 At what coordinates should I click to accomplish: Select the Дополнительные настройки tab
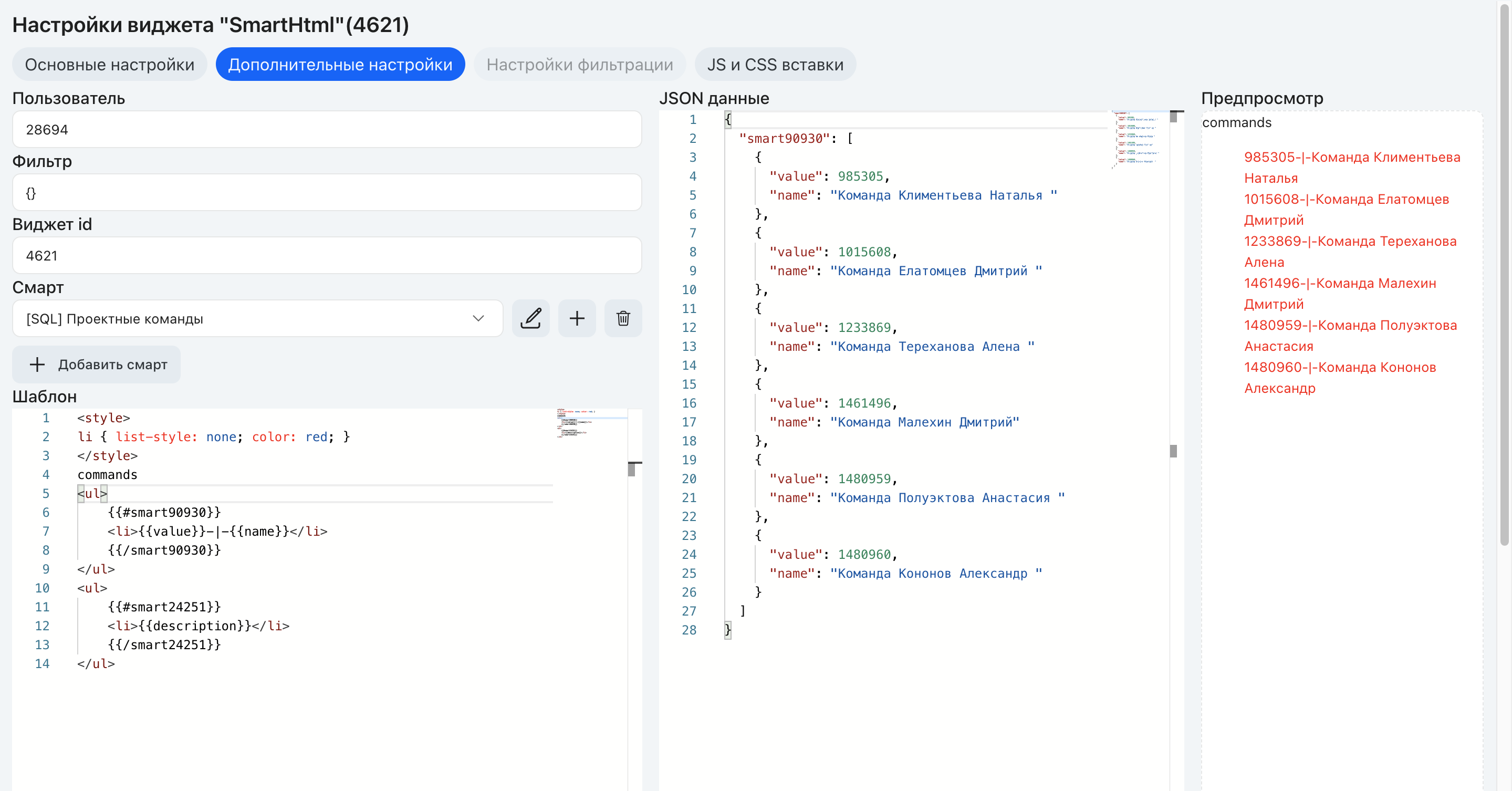pyautogui.click(x=340, y=65)
